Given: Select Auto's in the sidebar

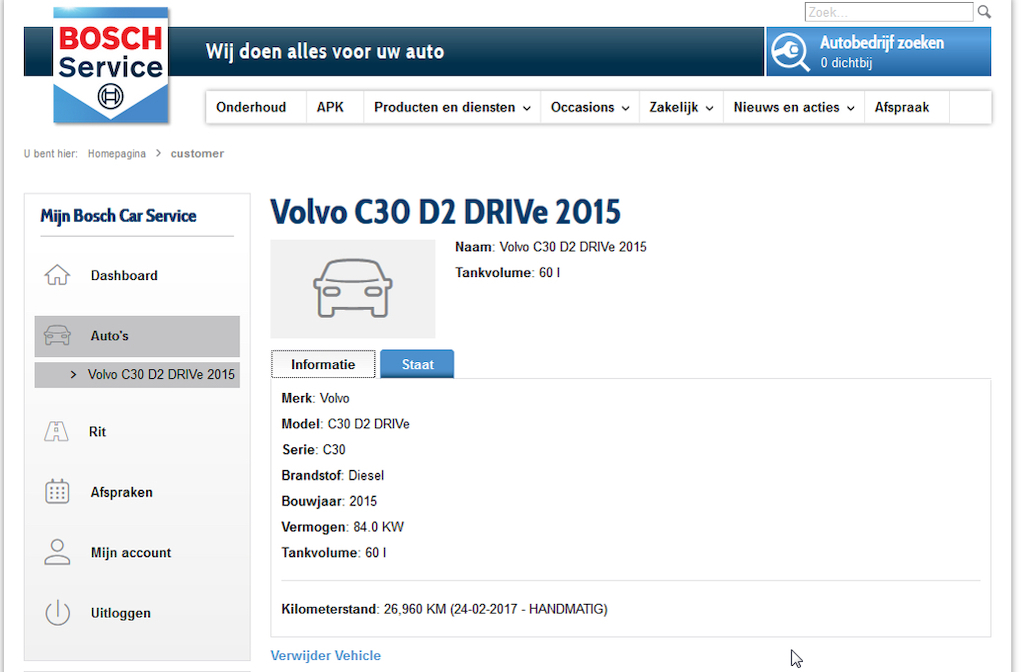Looking at the screenshot, I should point(137,336).
